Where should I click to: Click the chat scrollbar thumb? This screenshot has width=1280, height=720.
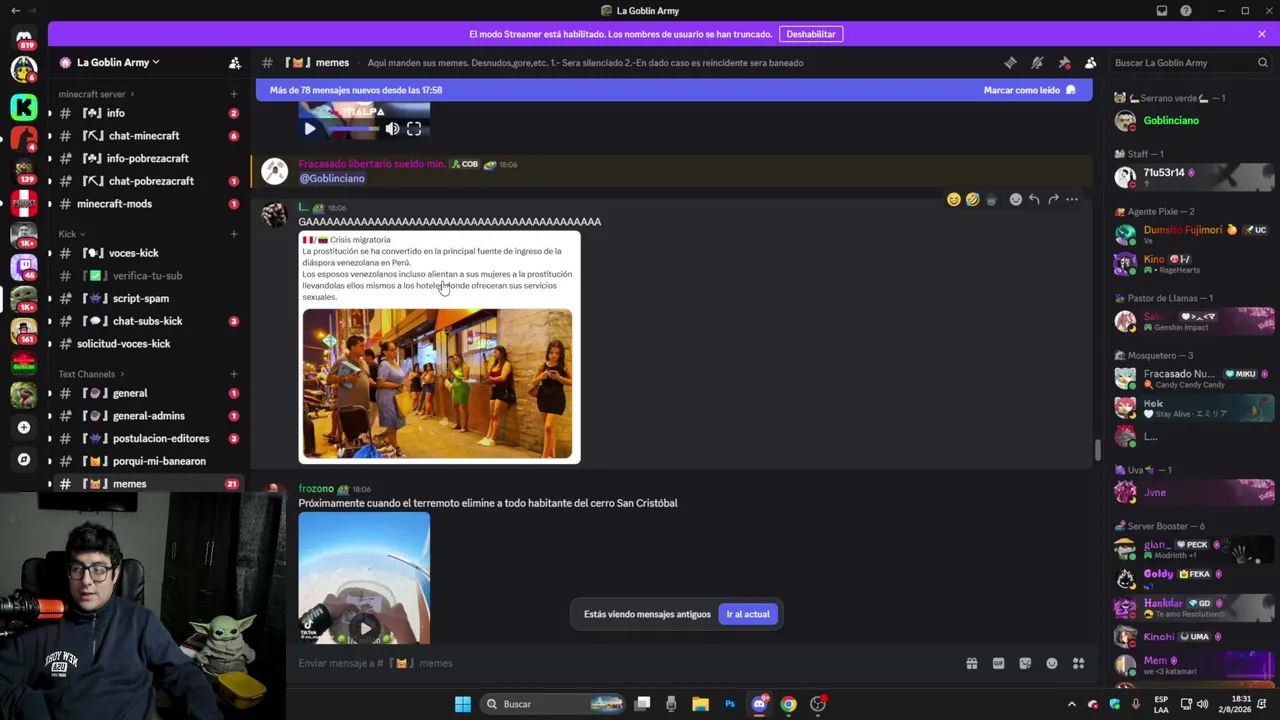point(1097,450)
